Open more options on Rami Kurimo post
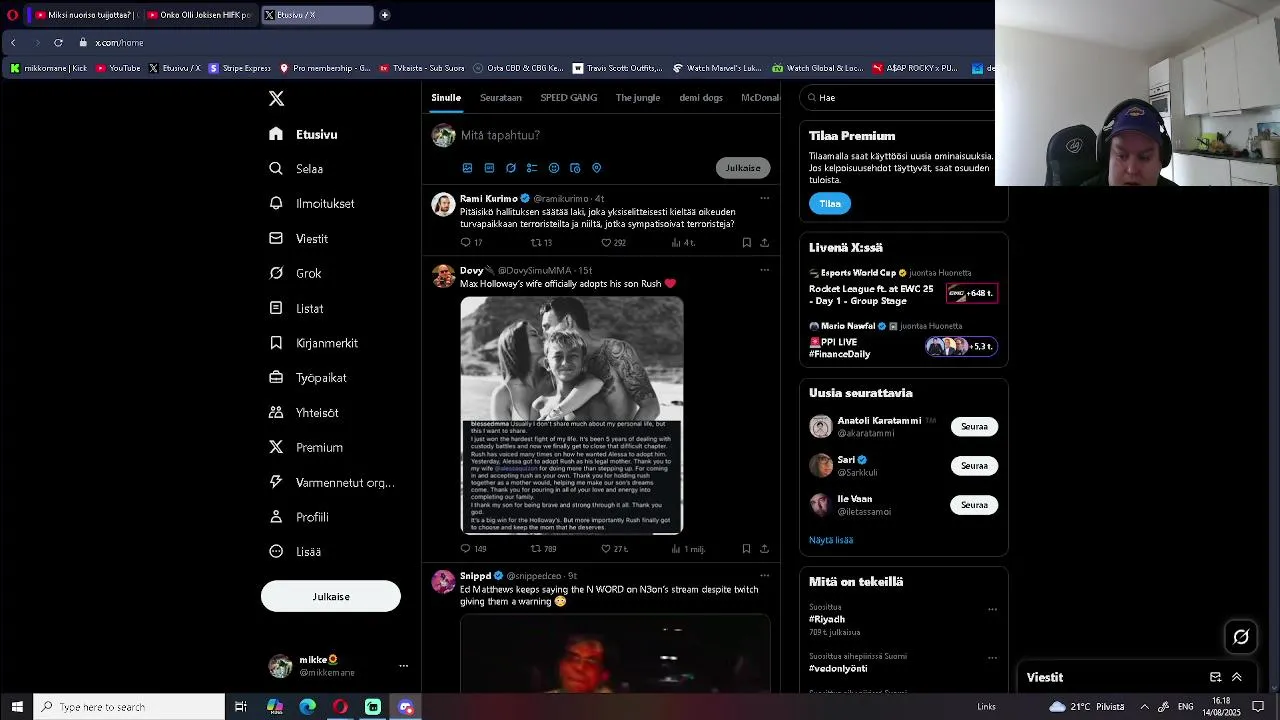The height and width of the screenshot is (720, 1280). 764,198
